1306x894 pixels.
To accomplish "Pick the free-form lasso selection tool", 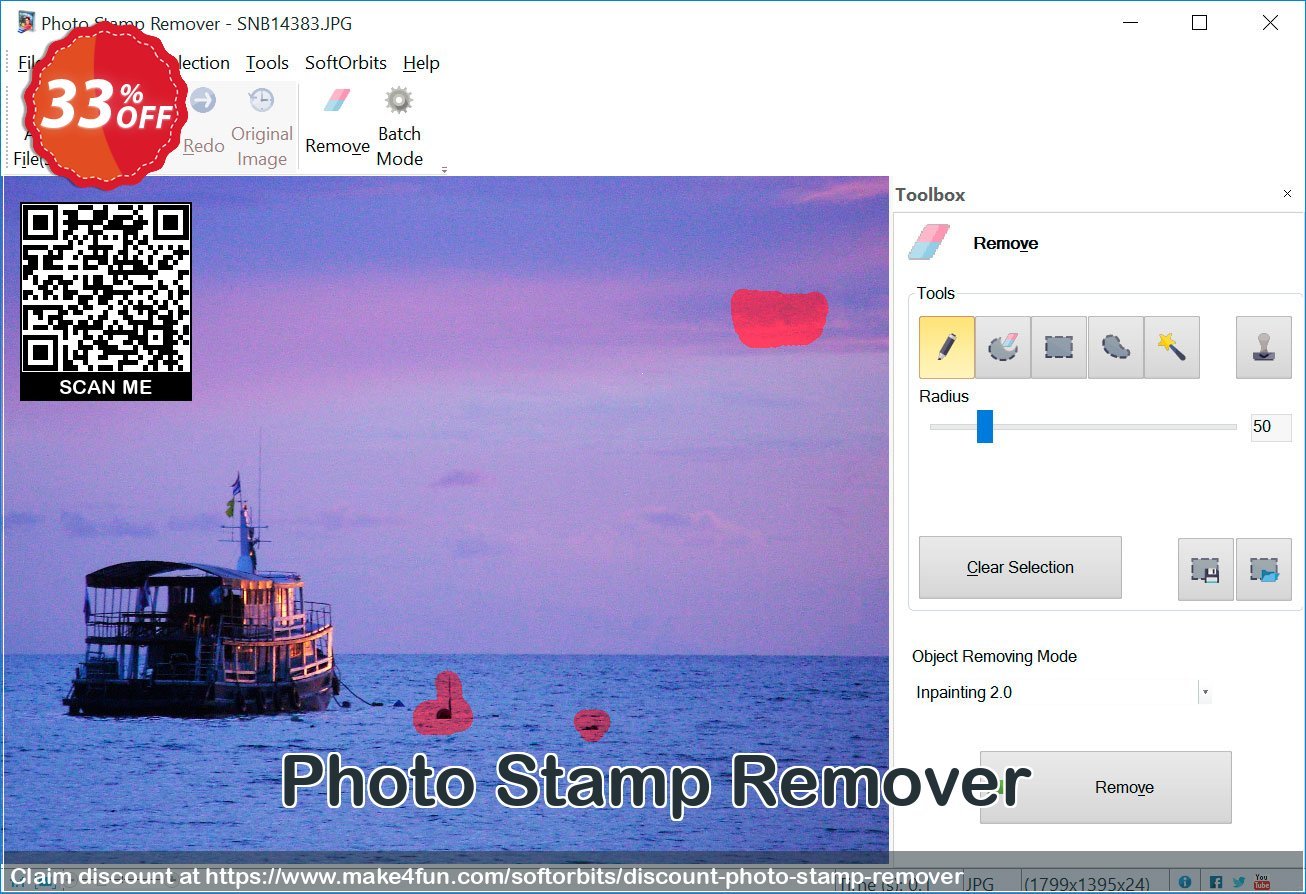I will coord(1115,347).
